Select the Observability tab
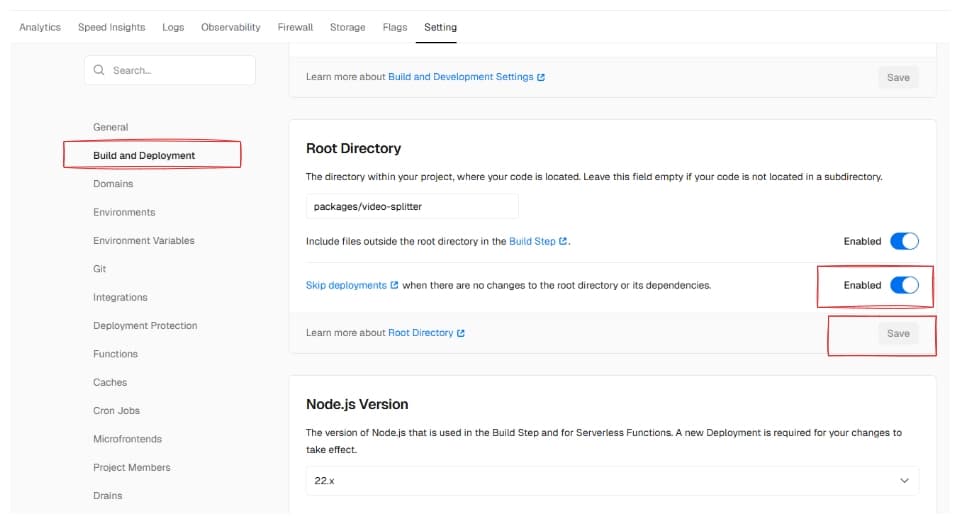The height and width of the screenshot is (524, 959). [231, 27]
